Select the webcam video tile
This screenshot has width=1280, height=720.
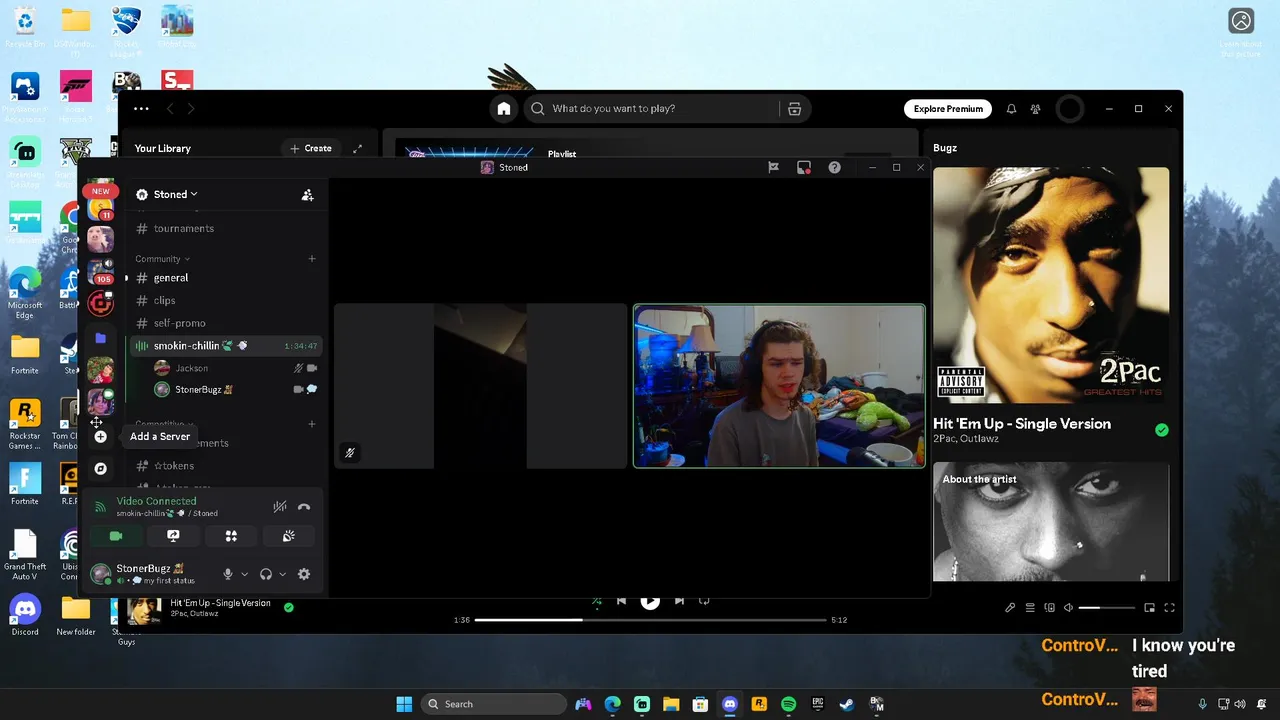tap(779, 386)
